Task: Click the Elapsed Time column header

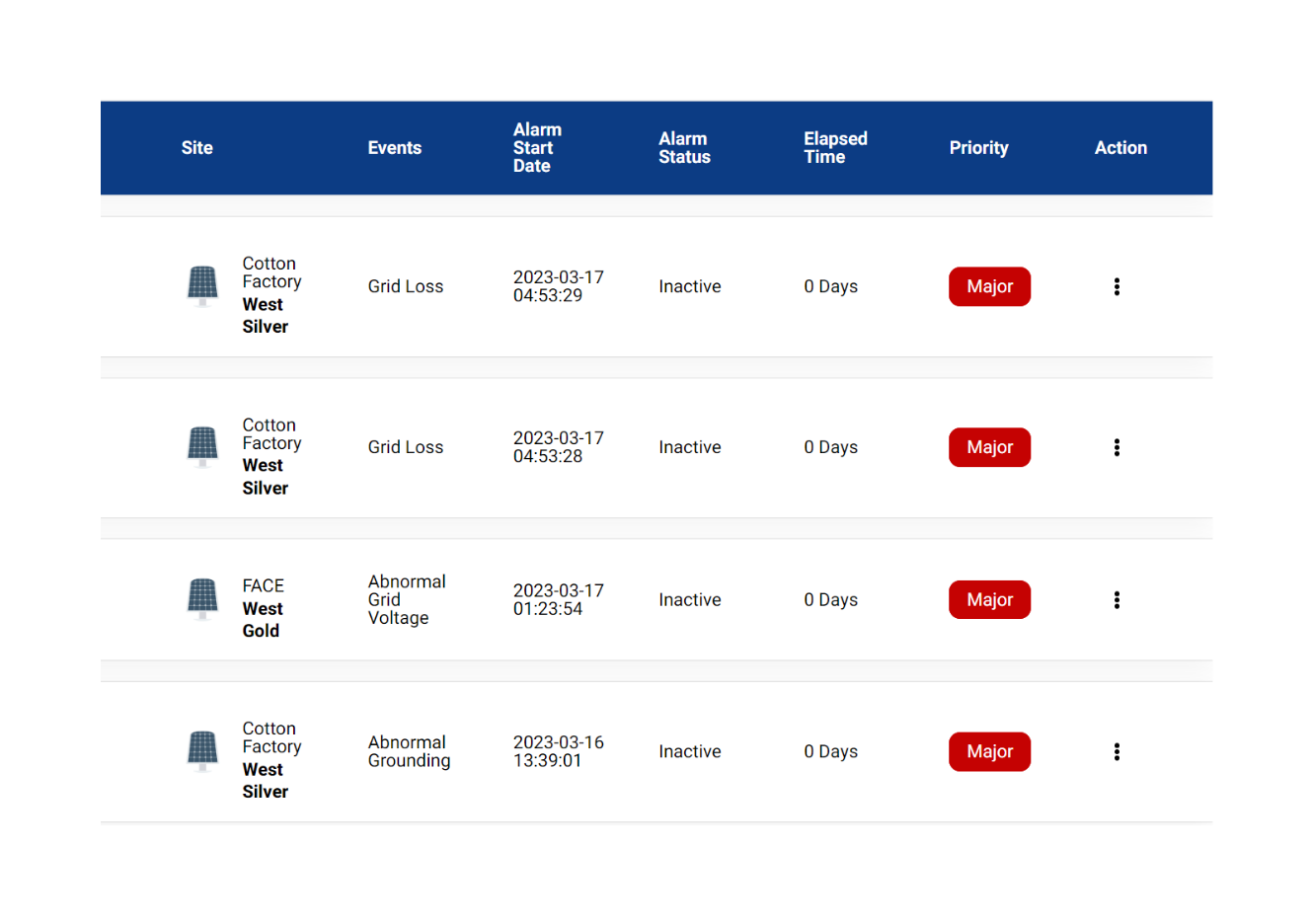Action: (835, 148)
